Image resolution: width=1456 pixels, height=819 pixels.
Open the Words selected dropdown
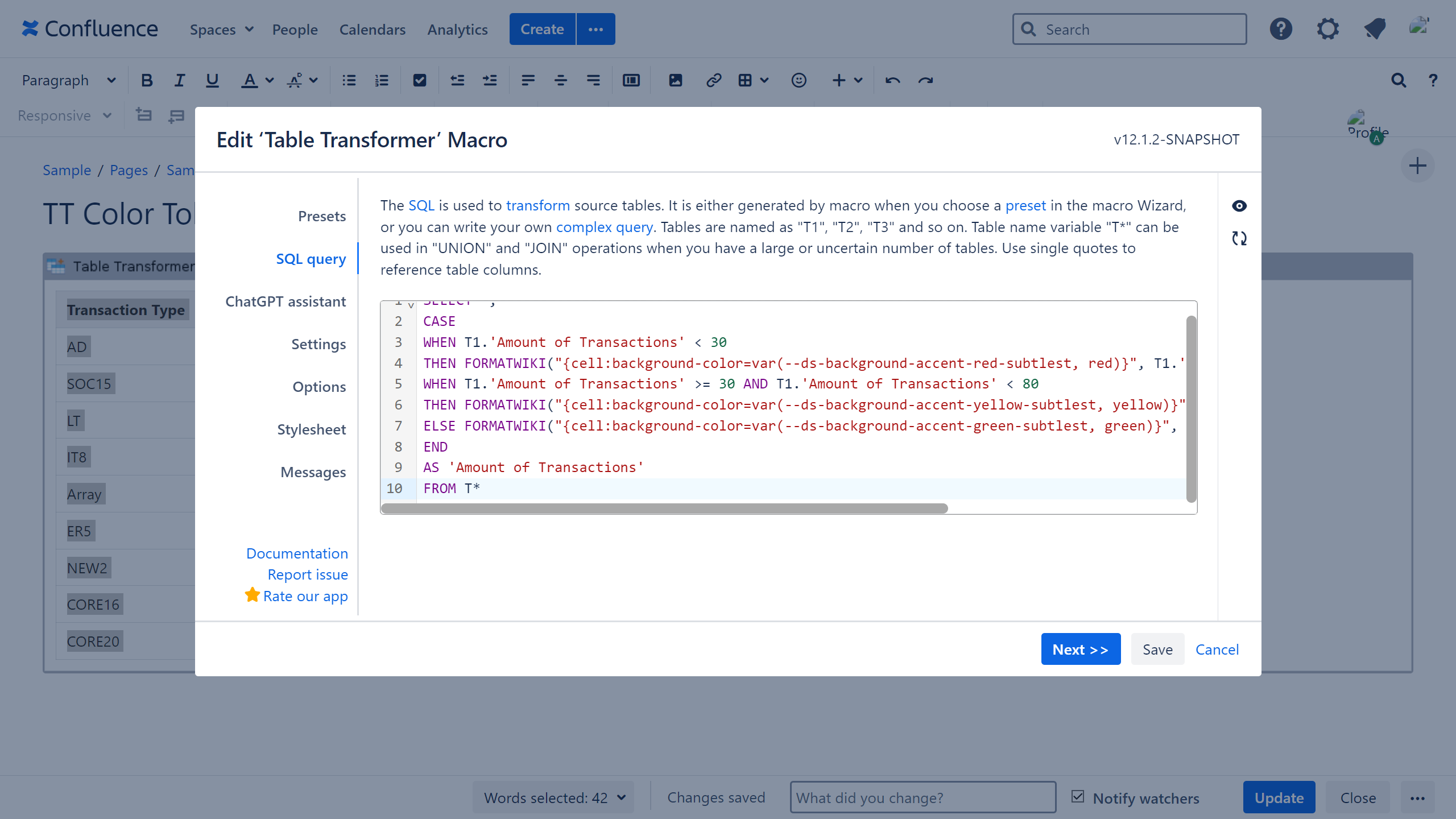pyautogui.click(x=553, y=797)
